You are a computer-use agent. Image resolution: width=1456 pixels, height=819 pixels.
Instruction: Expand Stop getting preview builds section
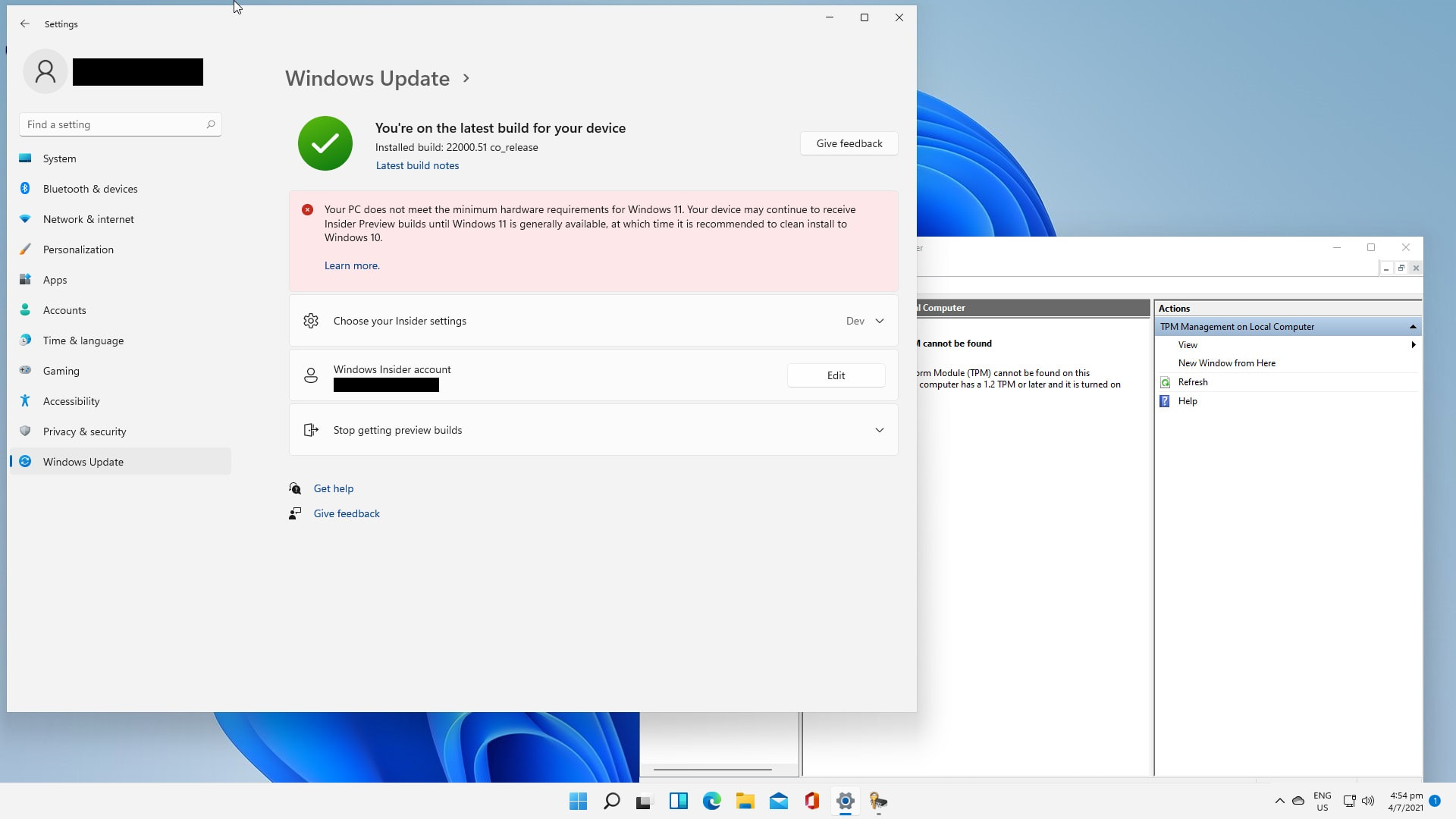coord(879,429)
